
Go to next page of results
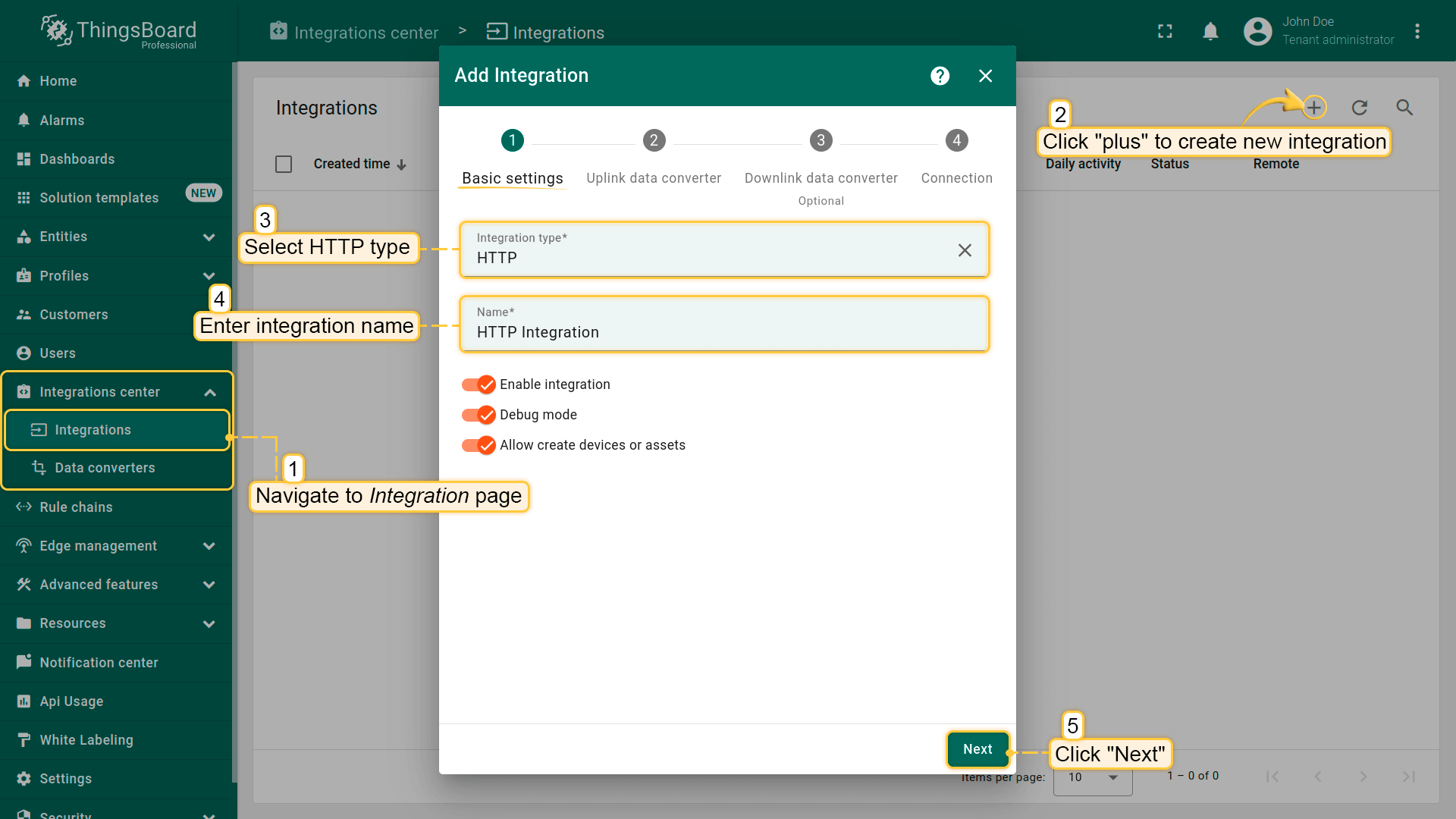pos(1363,777)
